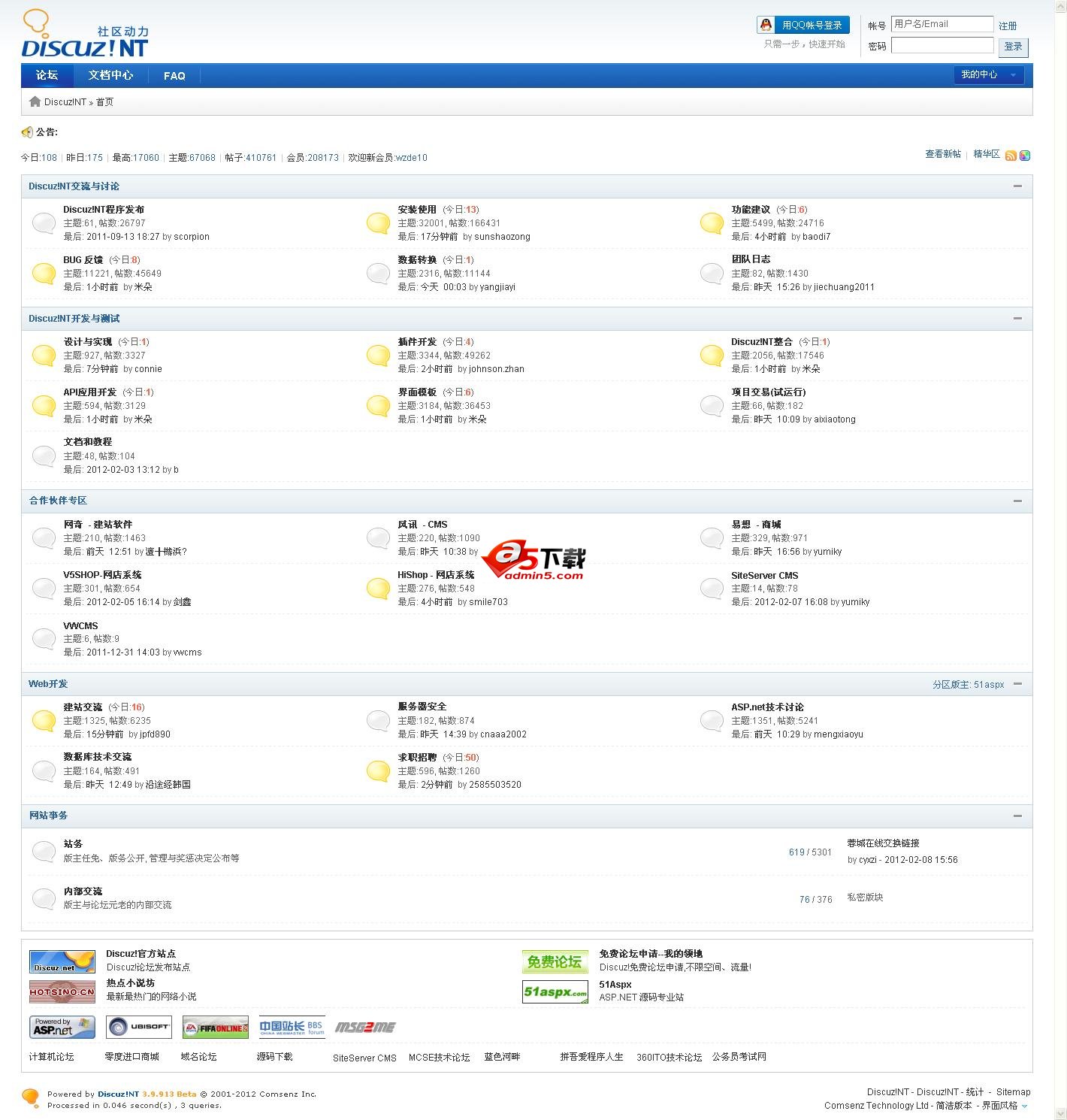Open the 数据库技术交流 forum link

click(x=98, y=757)
